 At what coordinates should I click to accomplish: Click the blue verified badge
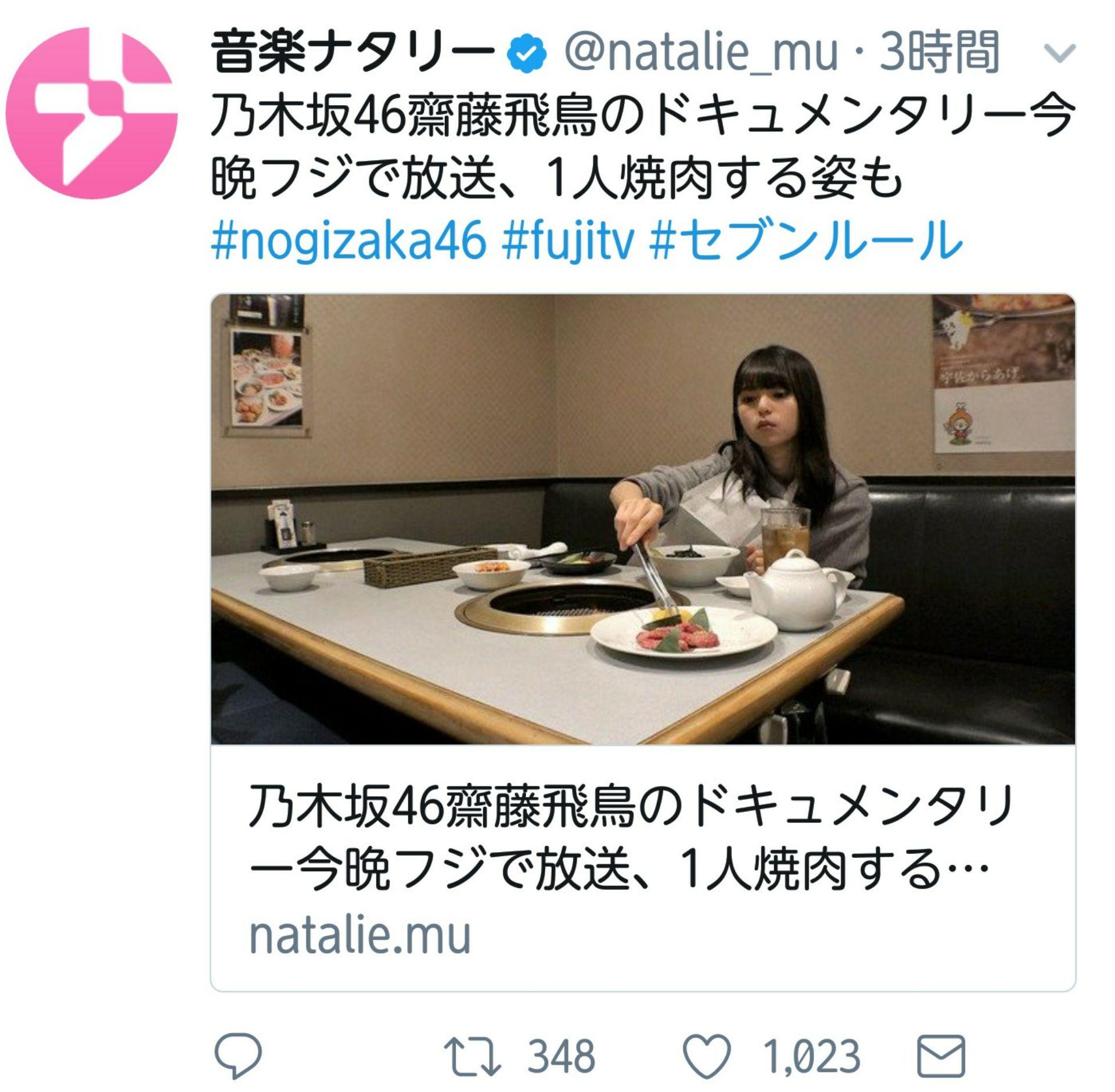[x=527, y=53]
